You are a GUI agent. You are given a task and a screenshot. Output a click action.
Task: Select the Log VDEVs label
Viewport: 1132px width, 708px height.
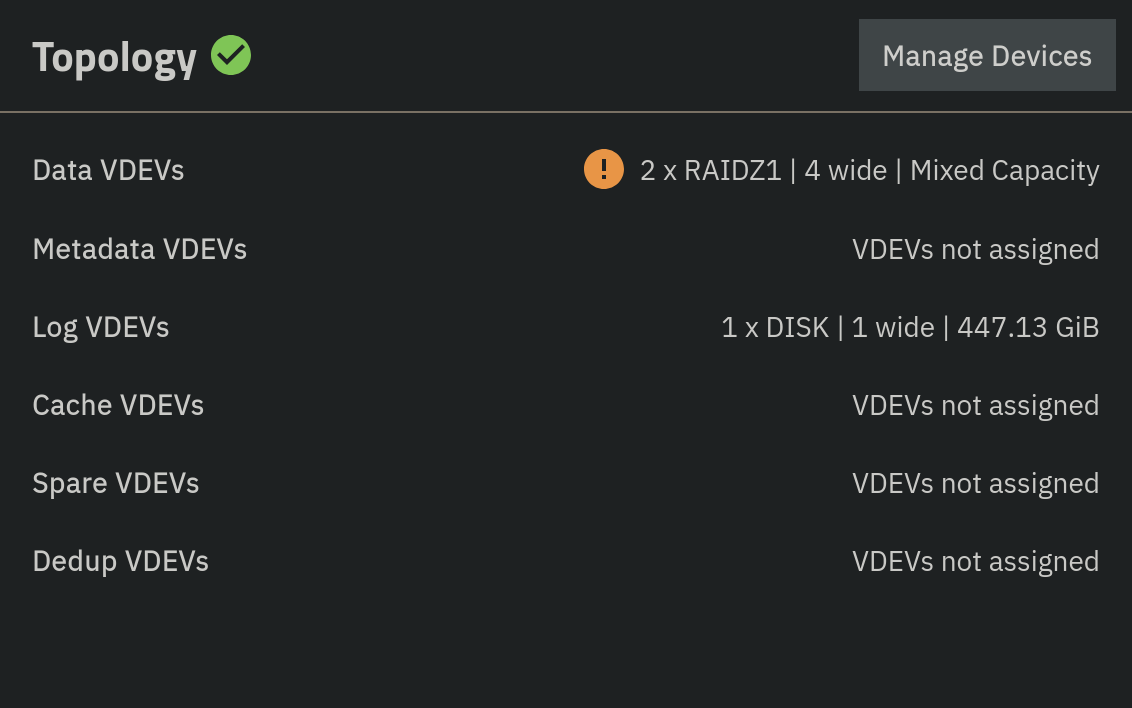(x=101, y=326)
